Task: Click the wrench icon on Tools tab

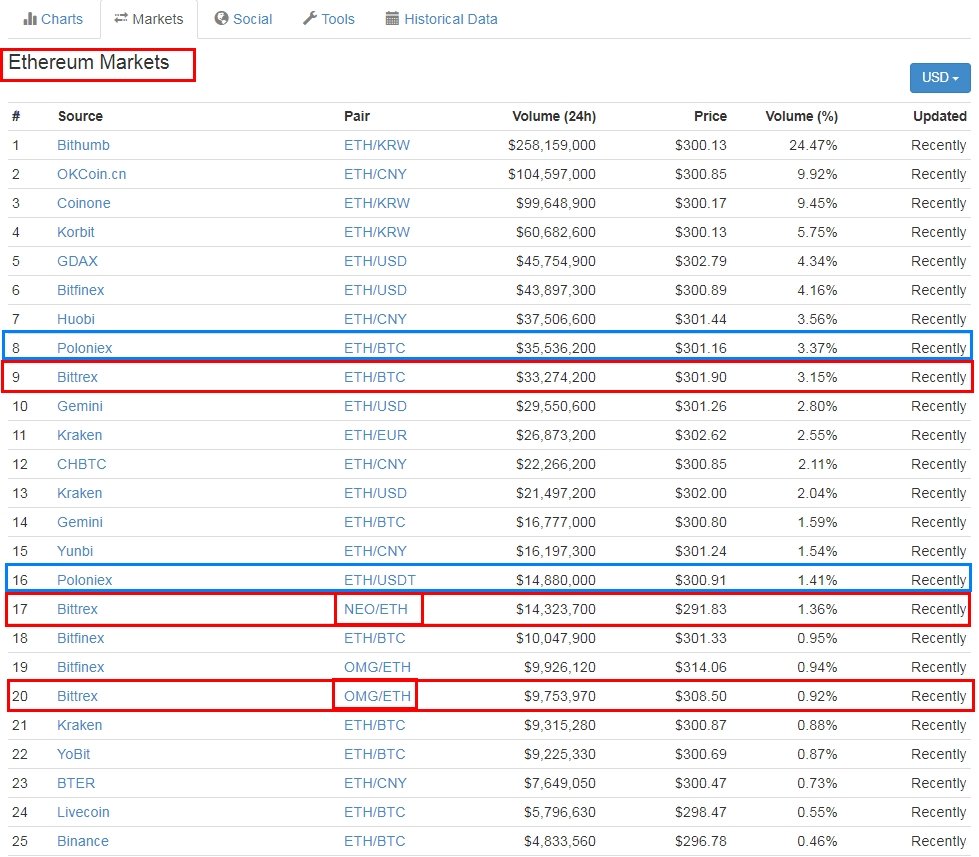Action: click(x=310, y=19)
